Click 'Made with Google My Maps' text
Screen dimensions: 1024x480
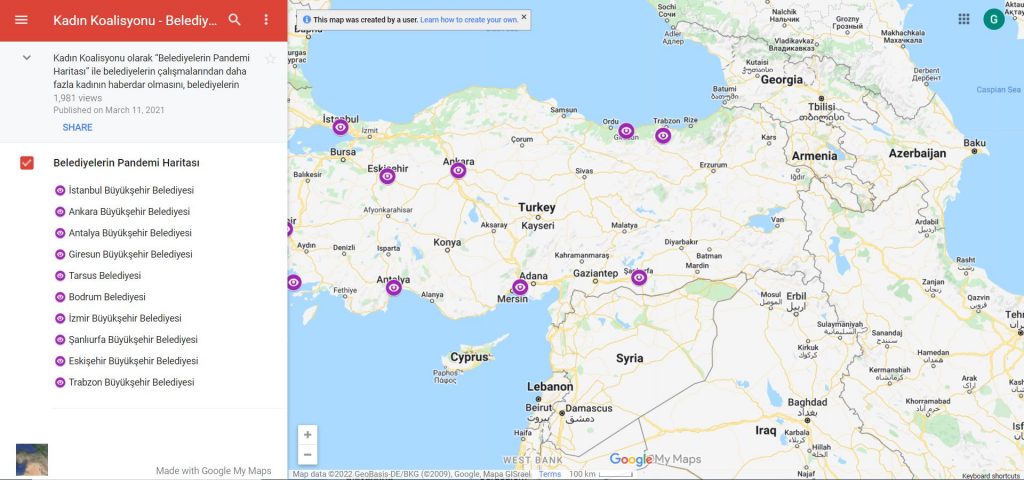pos(214,471)
